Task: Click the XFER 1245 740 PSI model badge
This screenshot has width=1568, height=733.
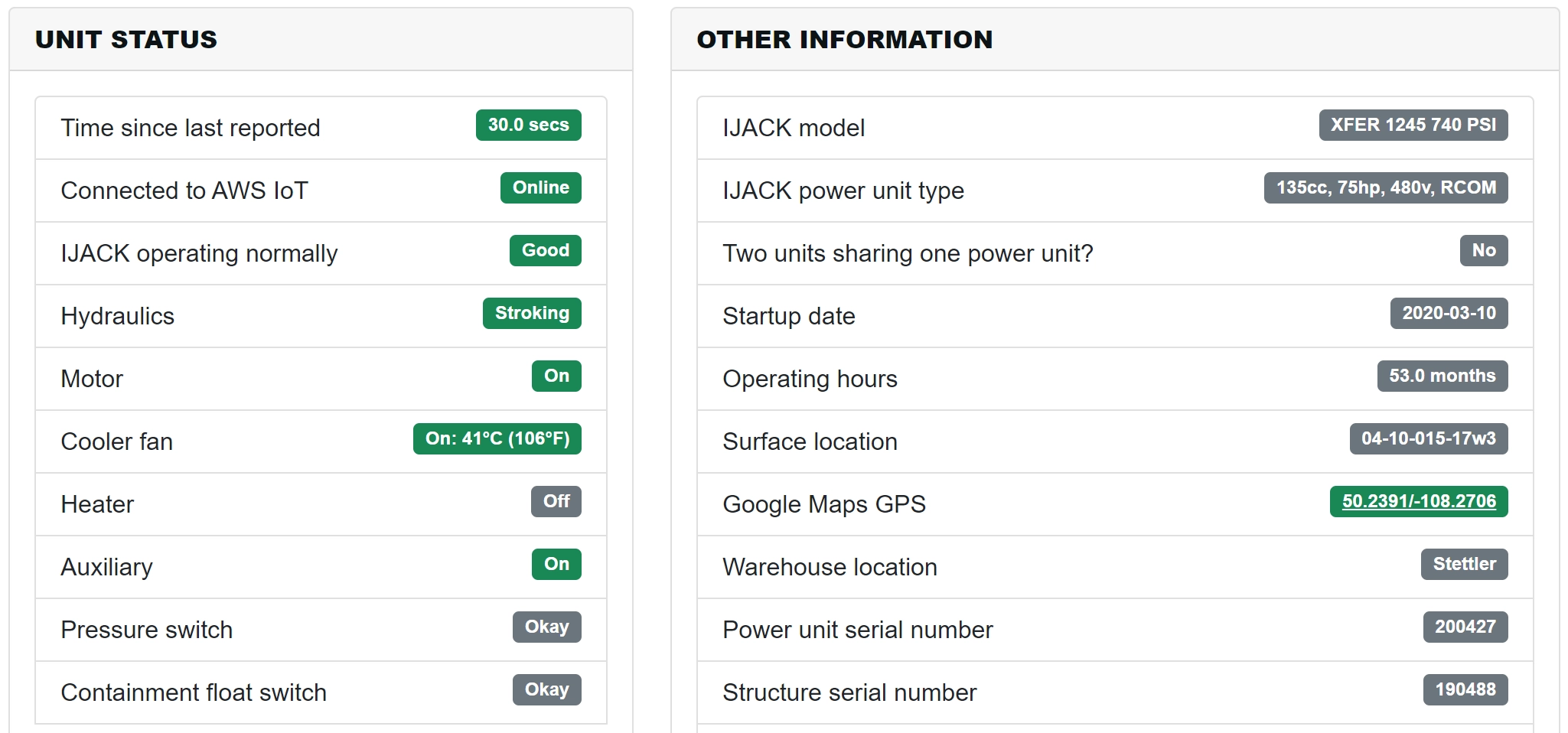Action: [x=1413, y=125]
